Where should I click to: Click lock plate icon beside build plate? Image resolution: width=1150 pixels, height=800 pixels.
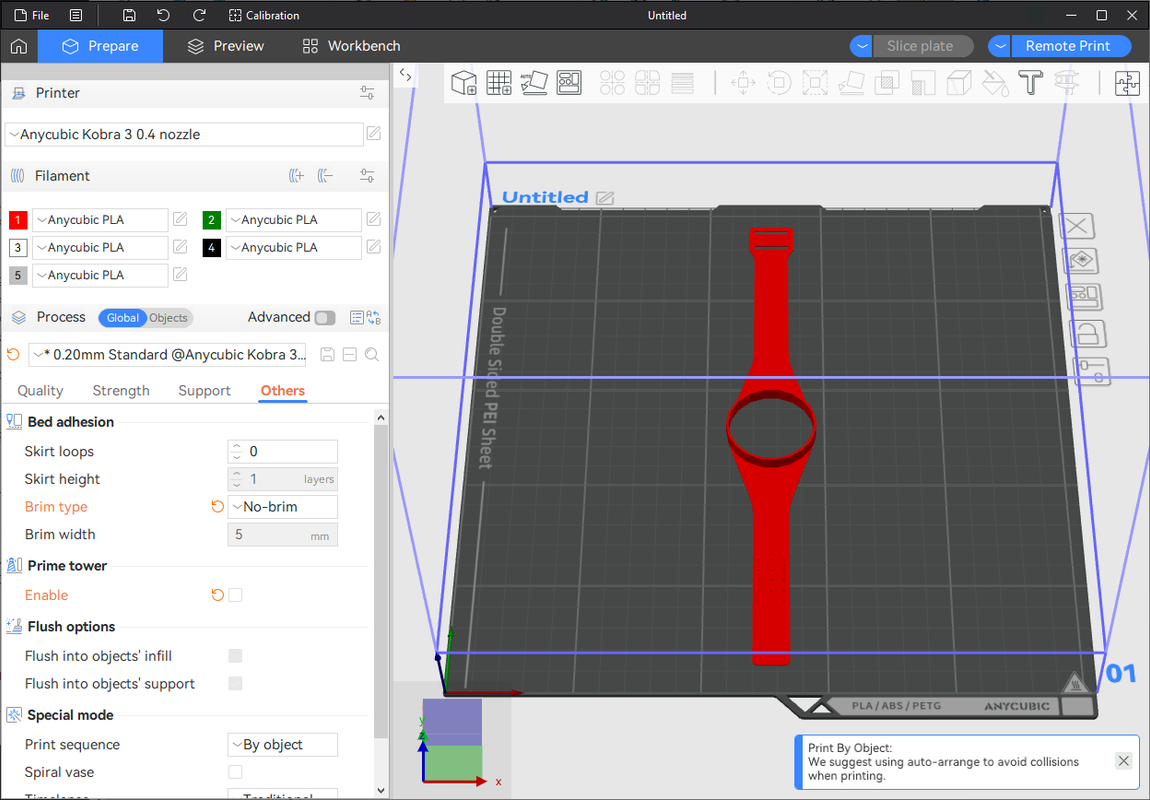[1087, 334]
